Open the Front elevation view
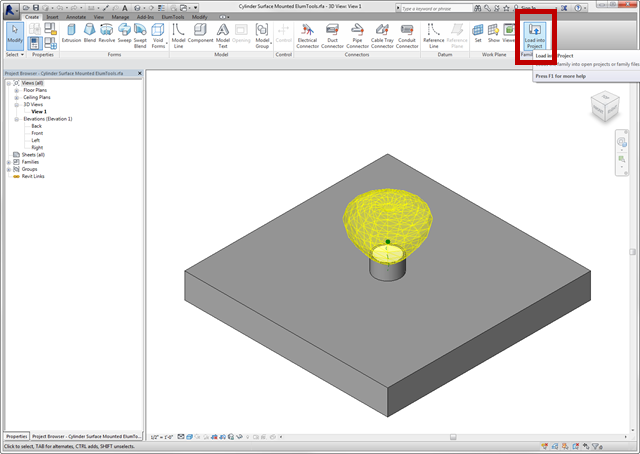 pos(37,133)
